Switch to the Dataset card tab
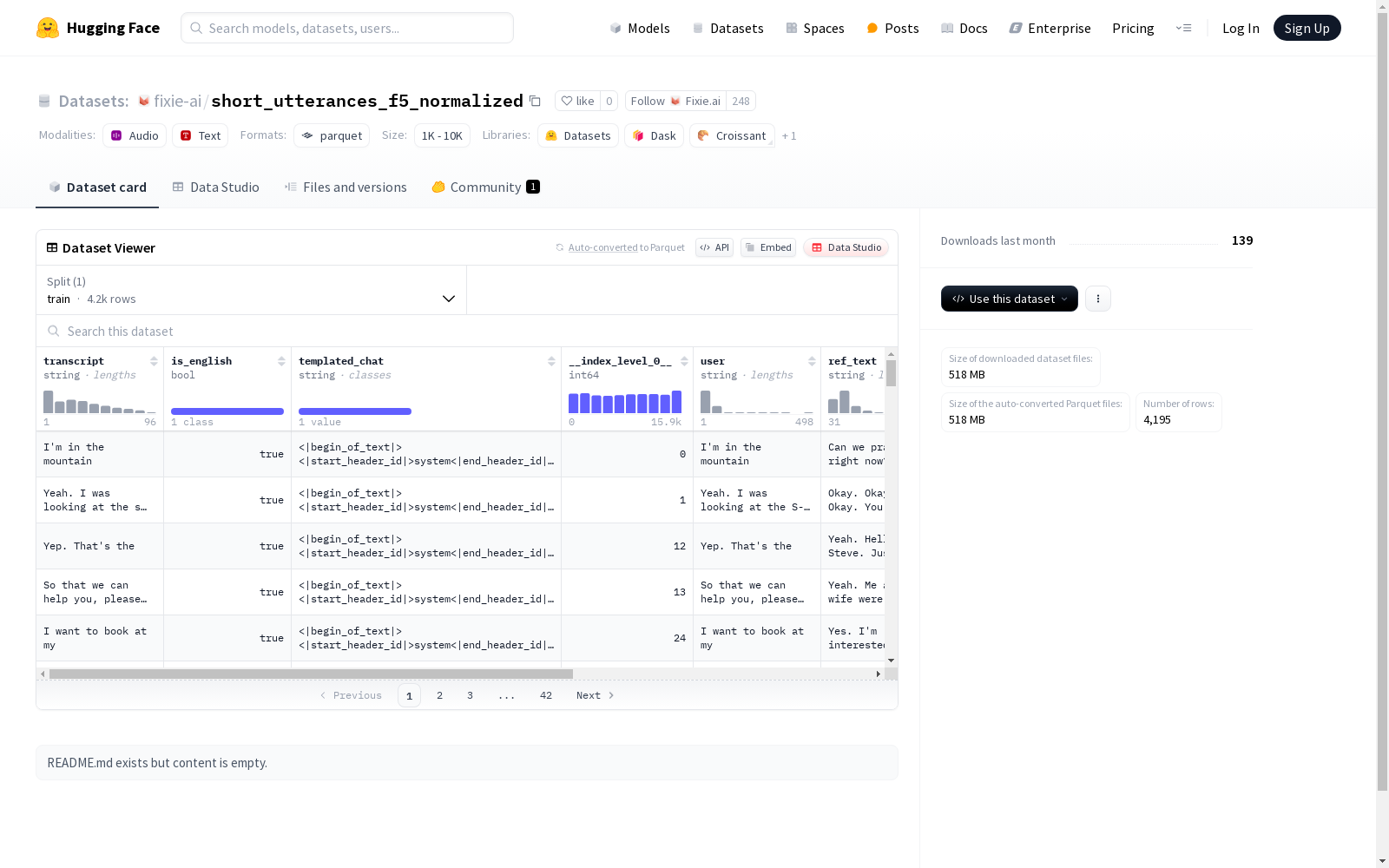 click(x=97, y=187)
